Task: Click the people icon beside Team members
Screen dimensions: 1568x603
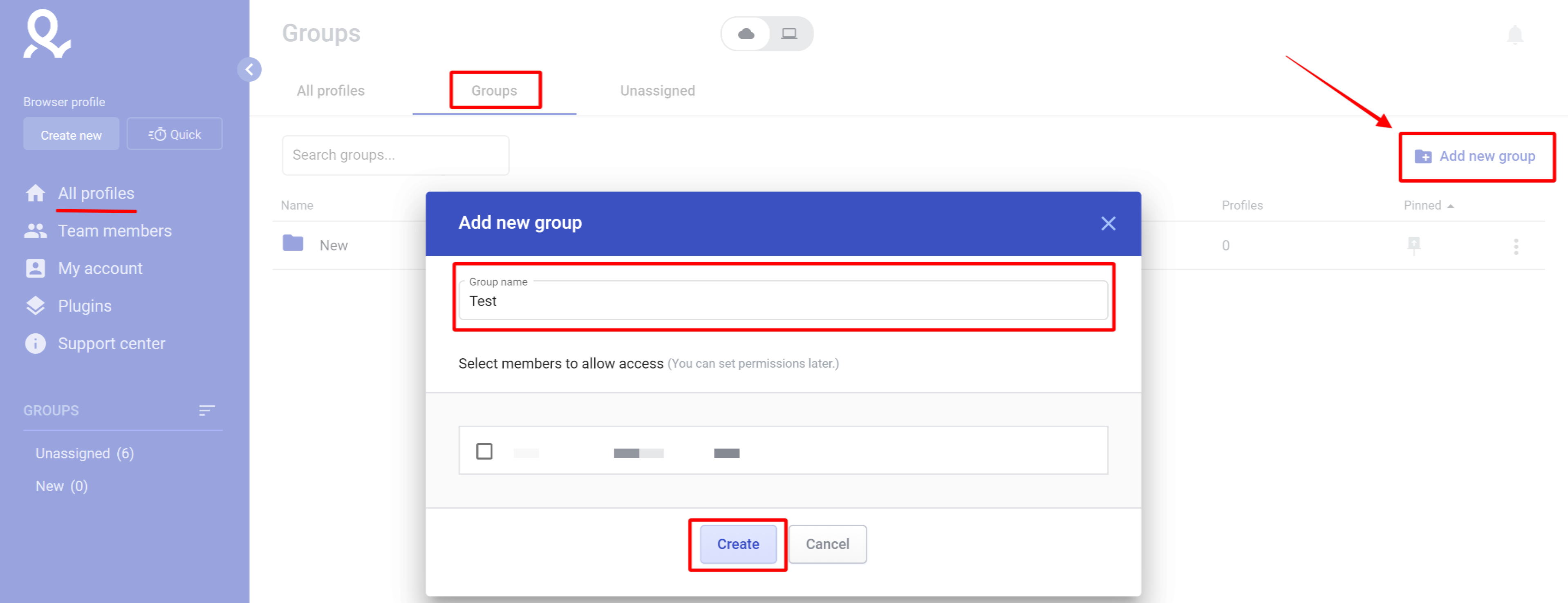Action: tap(35, 230)
